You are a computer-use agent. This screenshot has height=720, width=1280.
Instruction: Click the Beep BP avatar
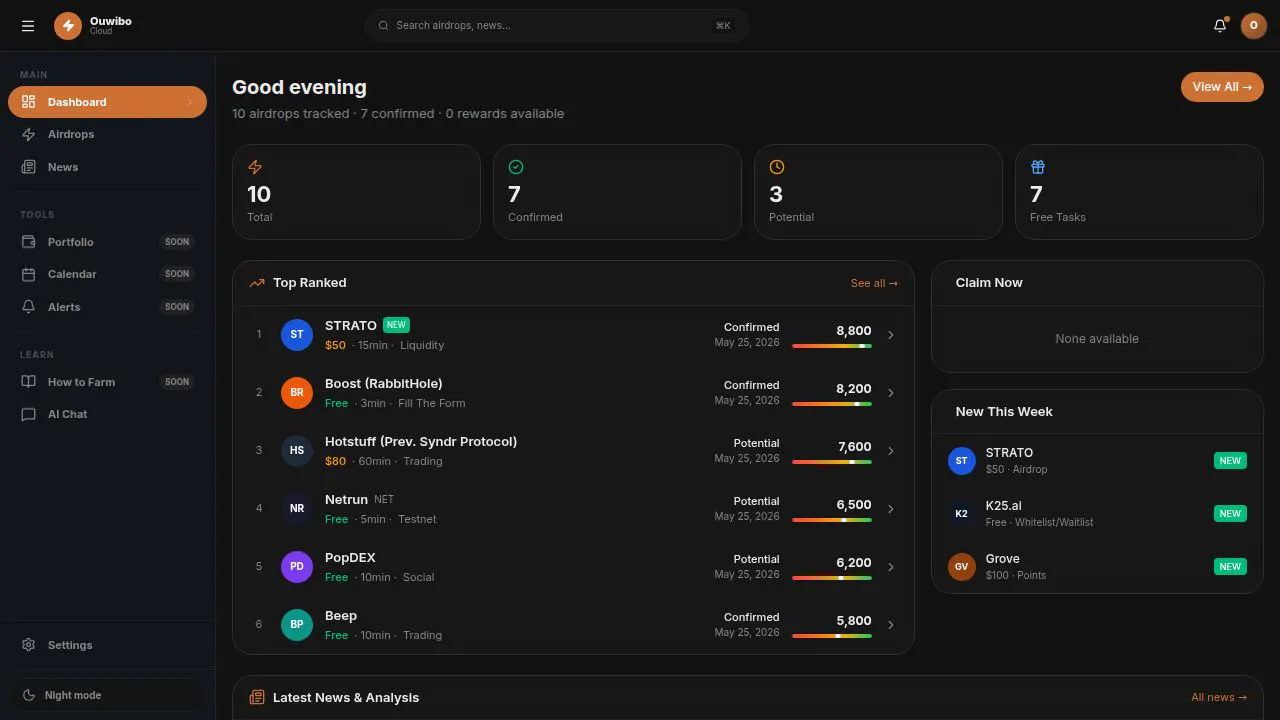coord(297,625)
